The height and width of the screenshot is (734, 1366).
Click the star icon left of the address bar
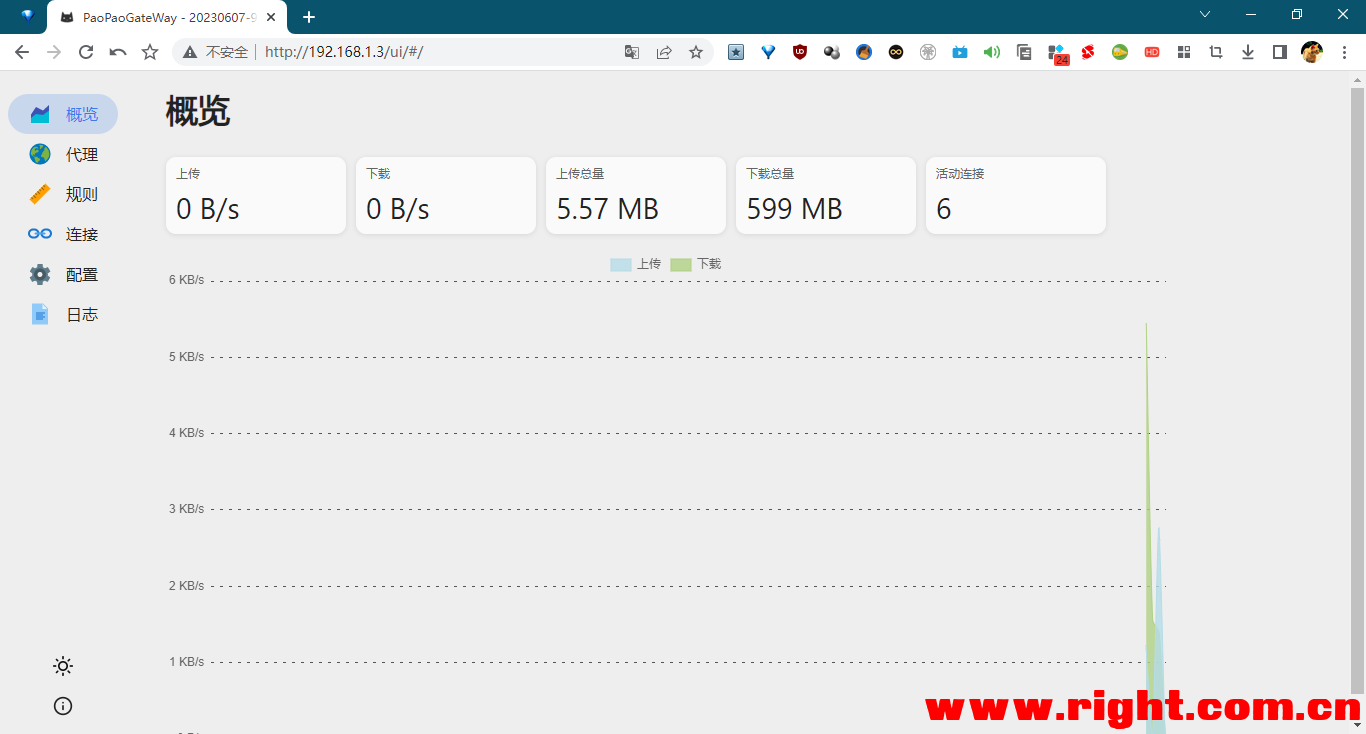pos(150,52)
